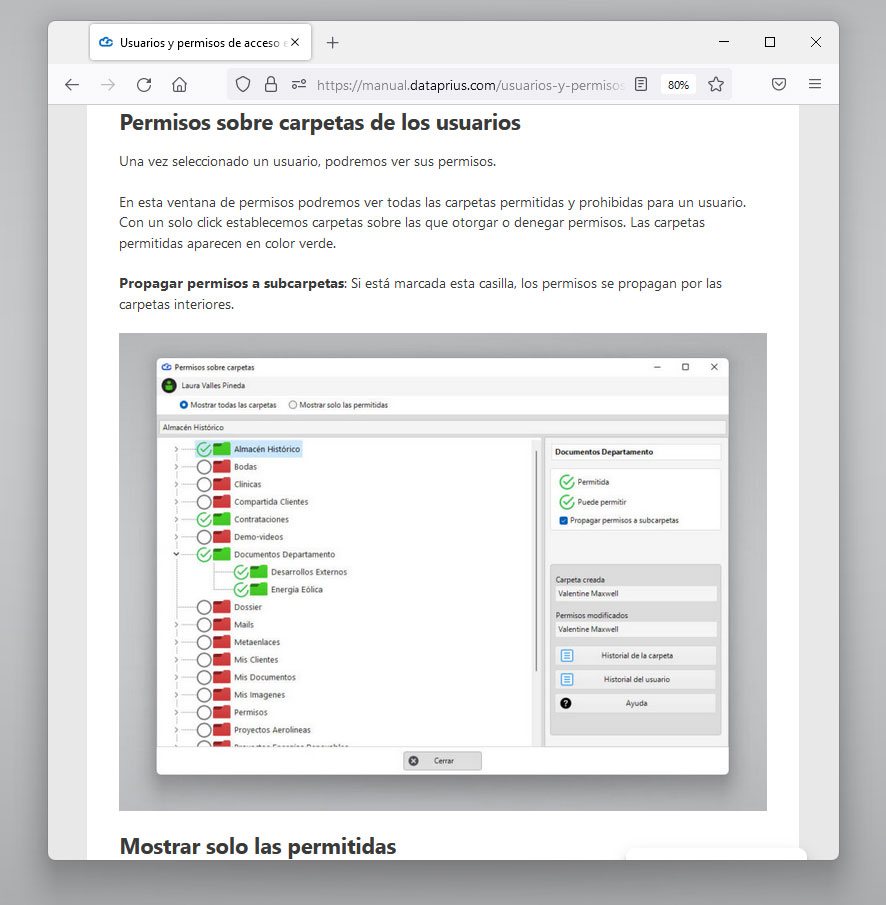Expand the Bodas folder node

pyautogui.click(x=176, y=467)
